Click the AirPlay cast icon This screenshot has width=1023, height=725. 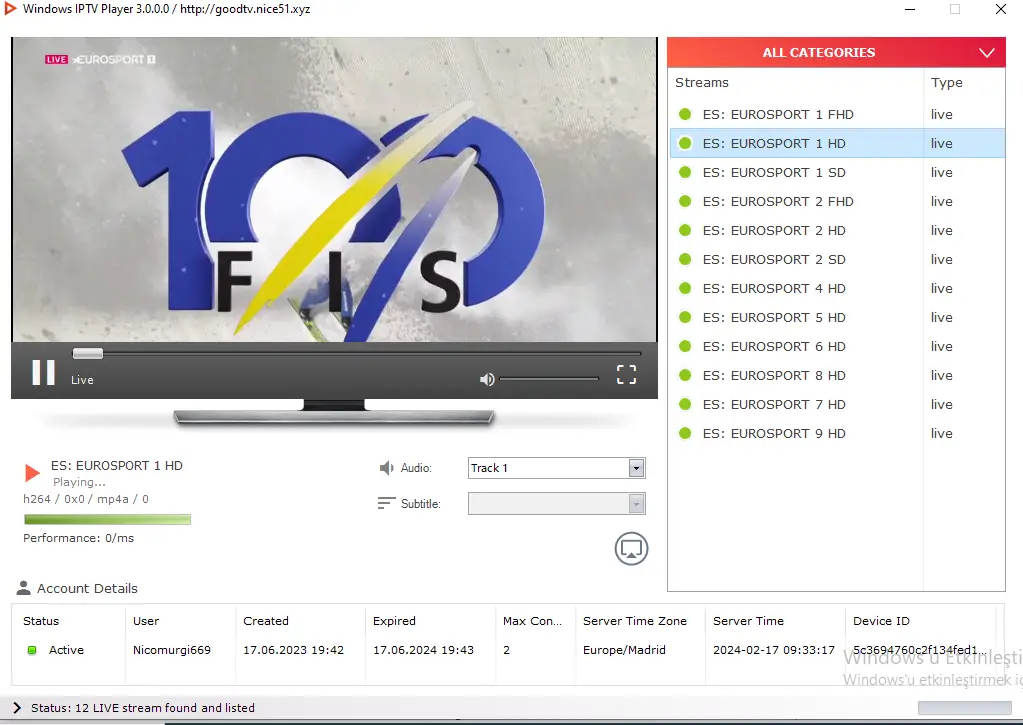[631, 549]
